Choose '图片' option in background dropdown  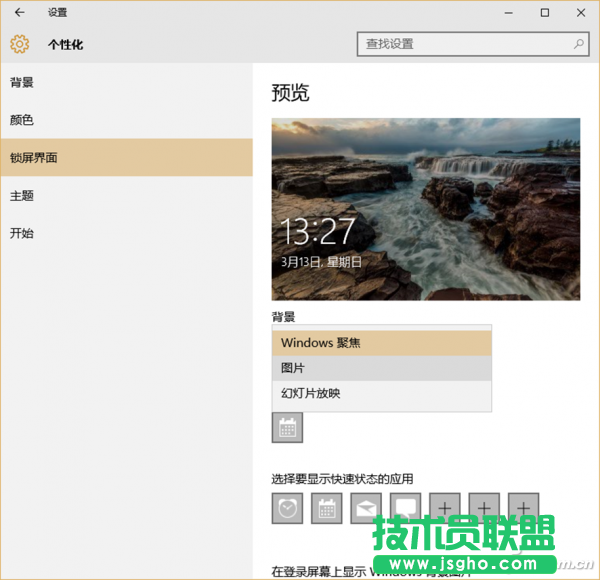(382, 368)
